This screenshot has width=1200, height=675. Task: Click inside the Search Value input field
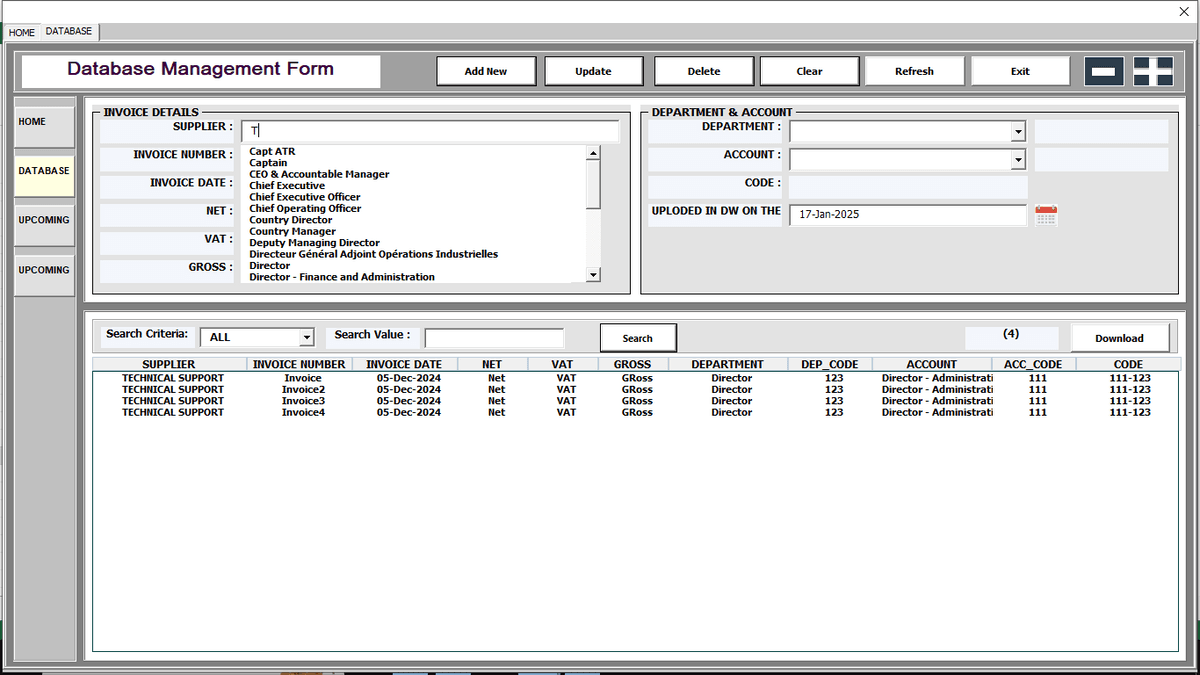(494, 337)
